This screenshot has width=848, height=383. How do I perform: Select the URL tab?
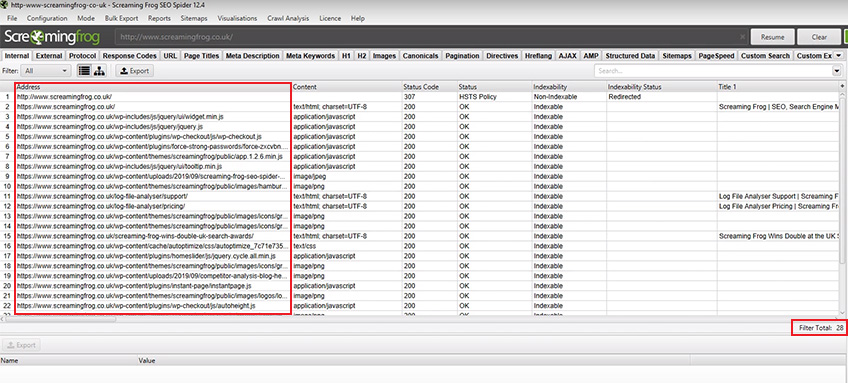coord(170,56)
